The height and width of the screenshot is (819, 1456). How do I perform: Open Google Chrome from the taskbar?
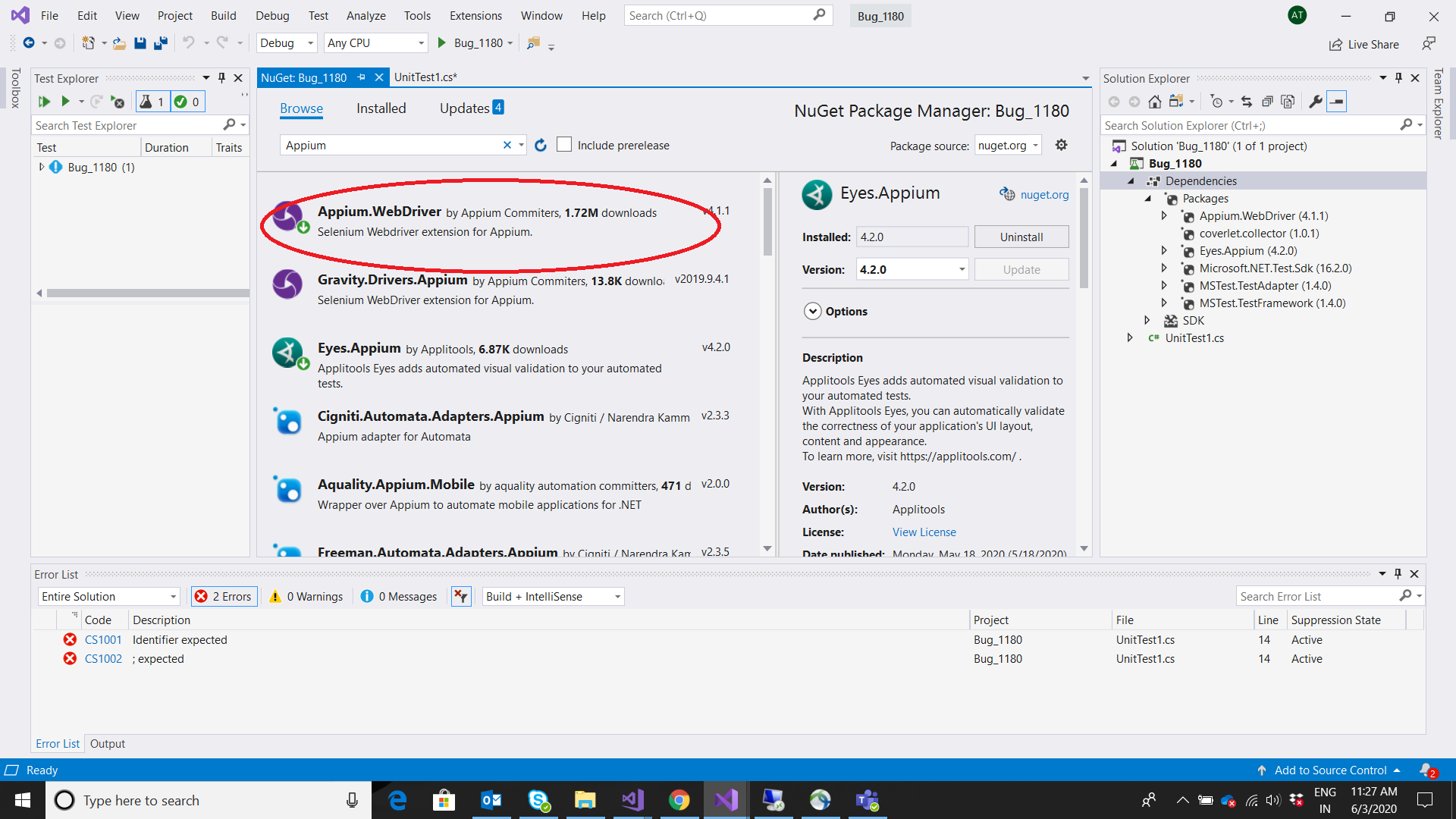click(x=679, y=800)
